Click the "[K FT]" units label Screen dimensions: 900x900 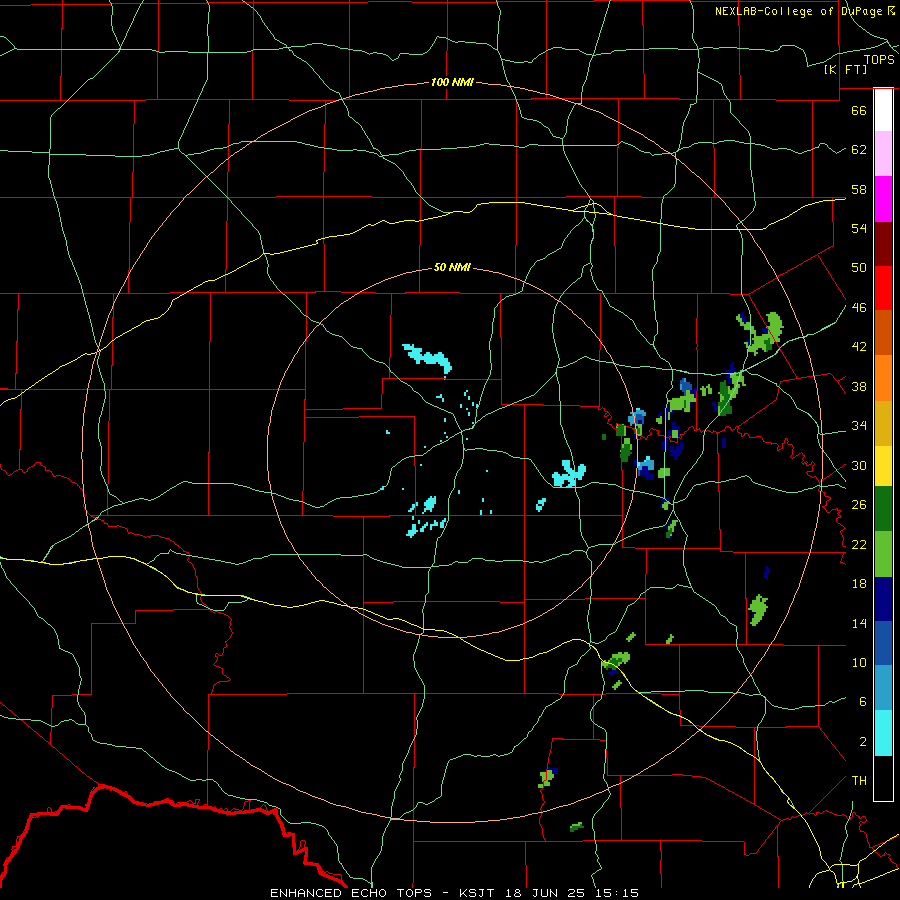pos(845,69)
